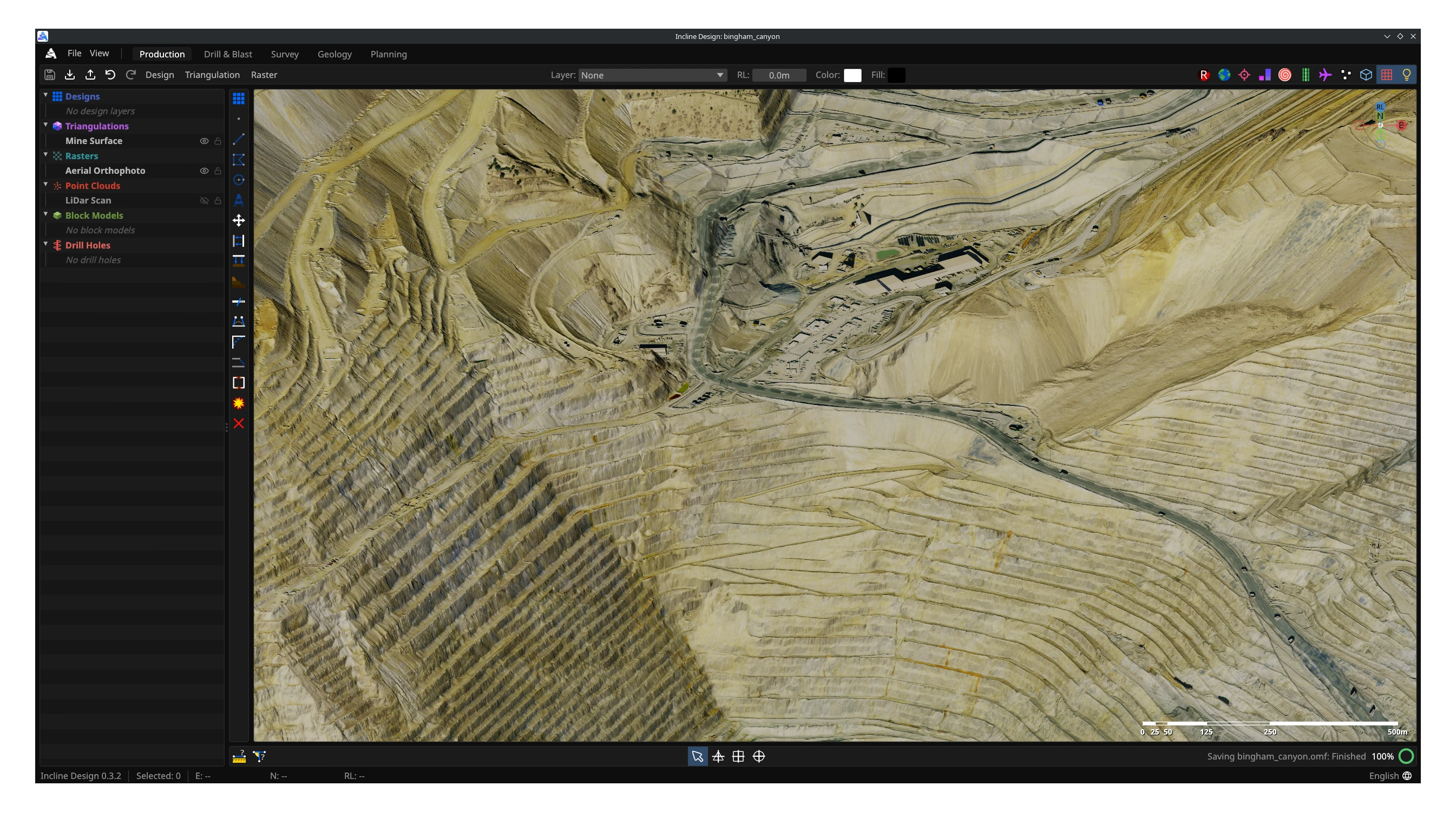Click the line split tool
The width and height of the screenshot is (1456, 825).
click(x=239, y=302)
